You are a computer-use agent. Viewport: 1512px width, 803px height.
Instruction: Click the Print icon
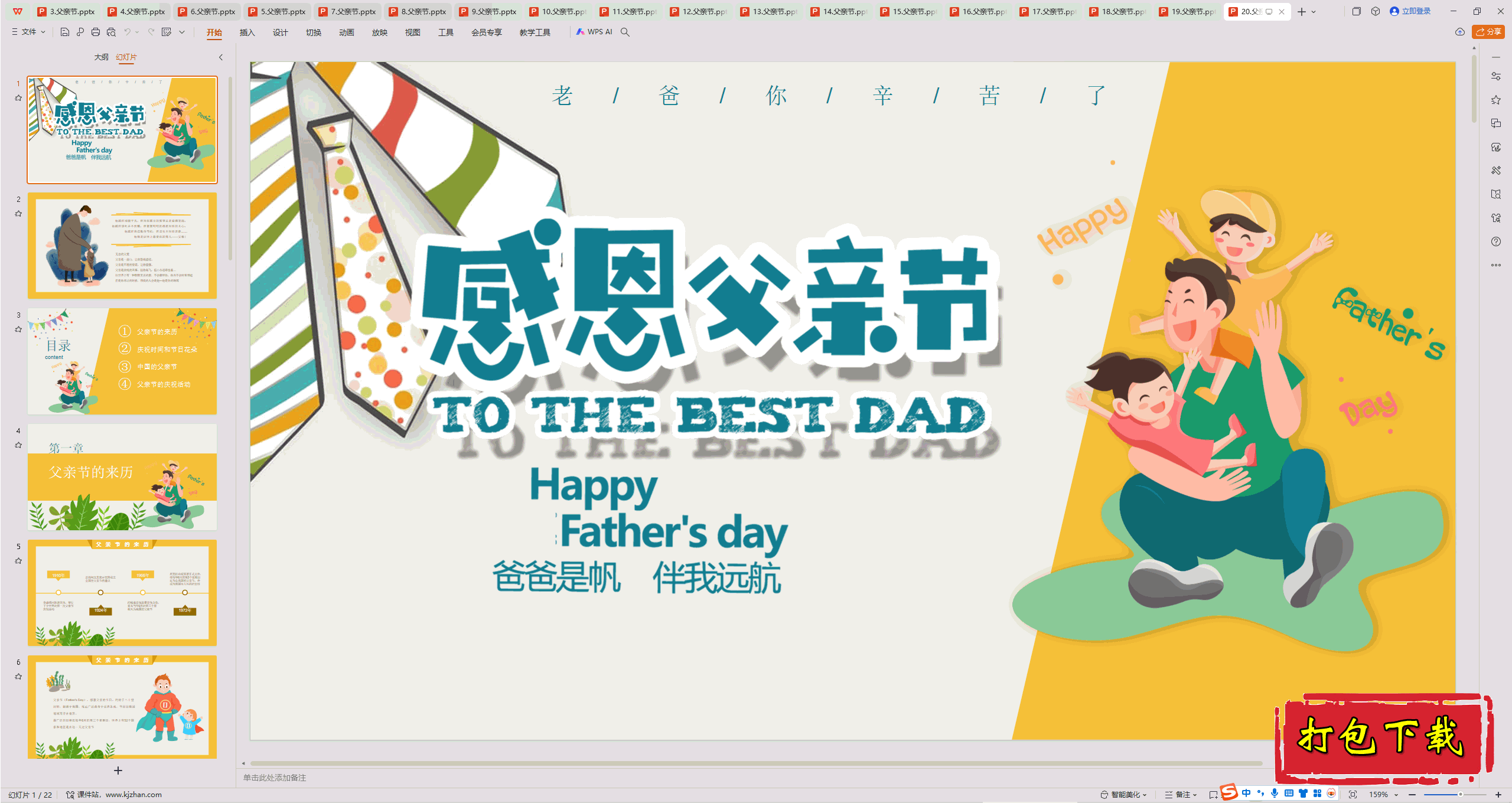pyautogui.click(x=96, y=32)
